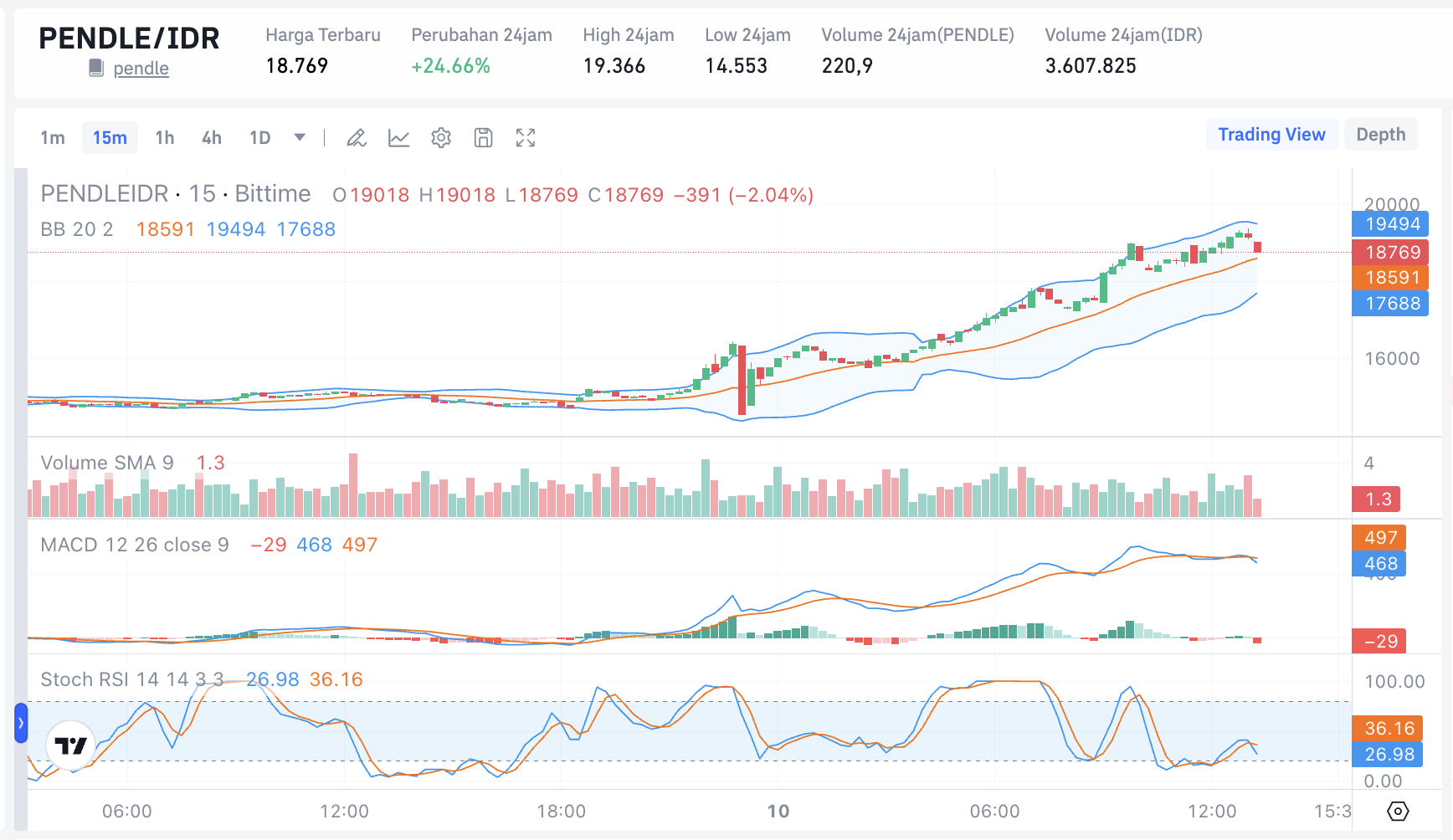Click the save chart floppy icon

(x=483, y=138)
